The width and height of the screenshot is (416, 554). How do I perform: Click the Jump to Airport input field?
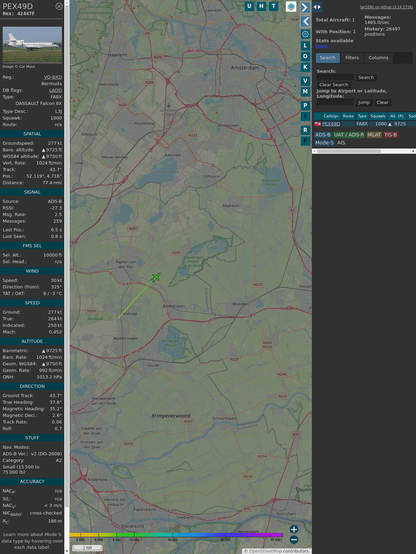[335, 102]
